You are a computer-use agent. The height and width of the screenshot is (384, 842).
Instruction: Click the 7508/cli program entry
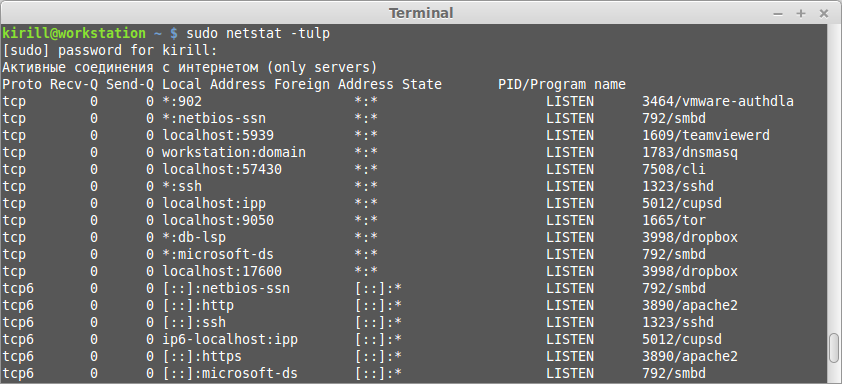(674, 170)
